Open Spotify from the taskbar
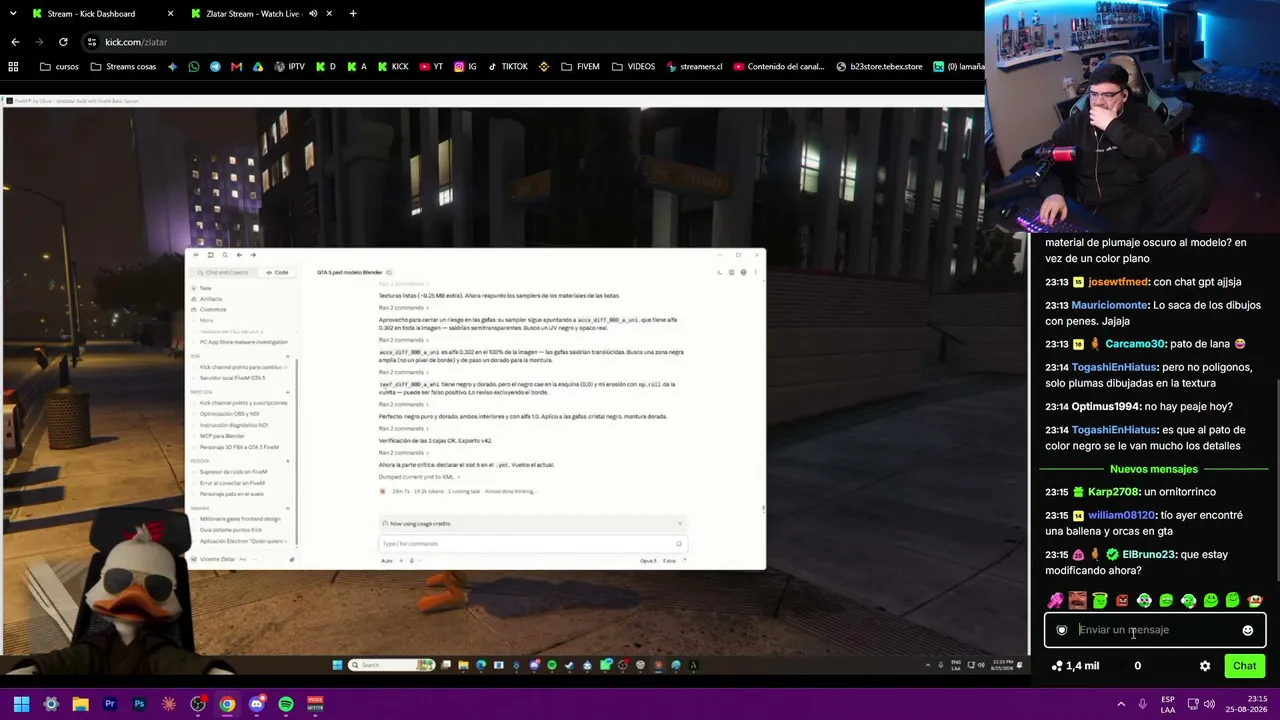 pyautogui.click(x=286, y=704)
